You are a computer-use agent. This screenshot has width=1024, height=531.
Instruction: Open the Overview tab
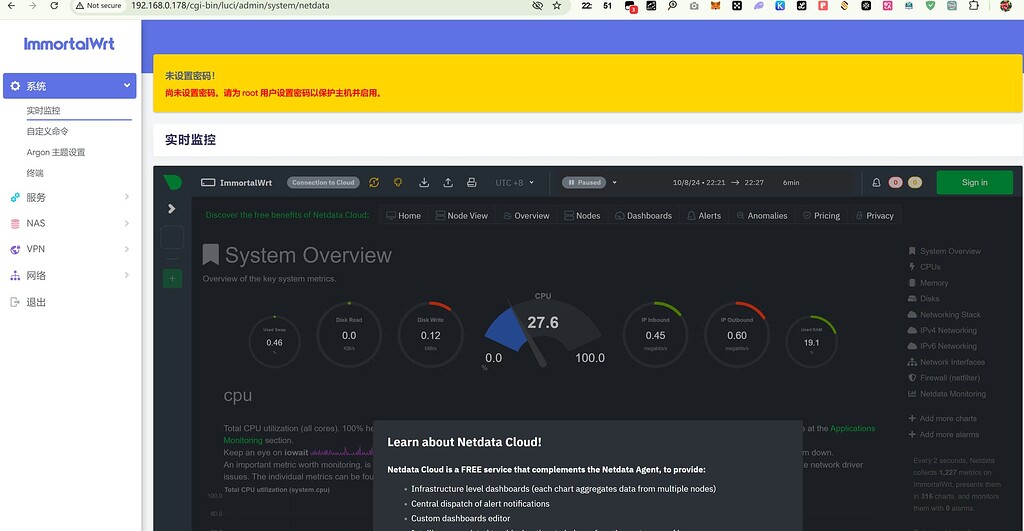click(x=526, y=216)
